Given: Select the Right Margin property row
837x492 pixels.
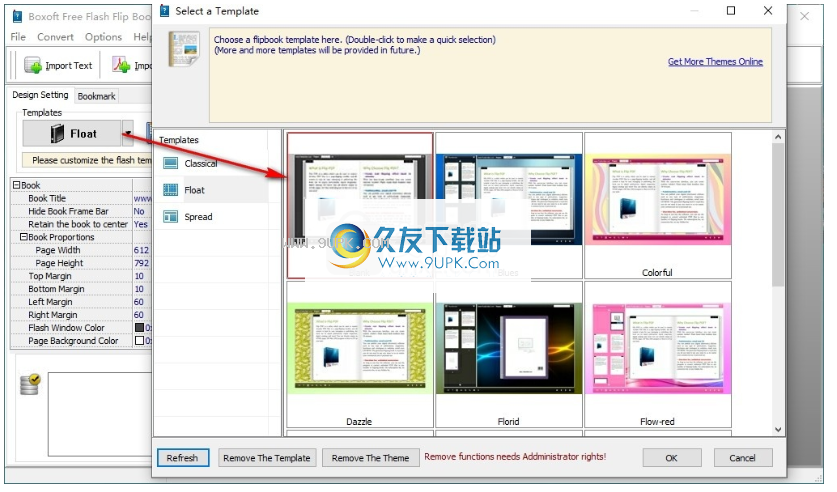Looking at the screenshot, I should coord(81,315).
